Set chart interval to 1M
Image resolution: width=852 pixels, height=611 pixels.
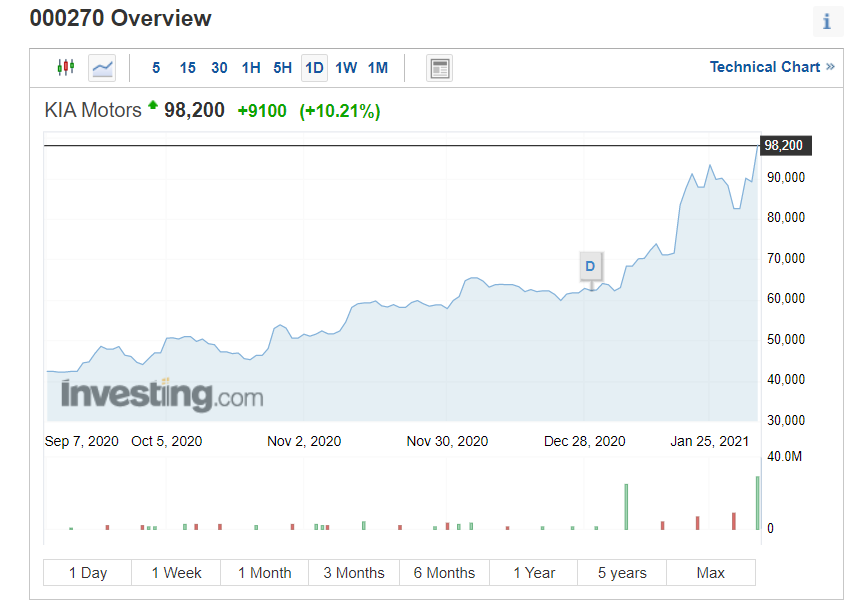(x=378, y=68)
